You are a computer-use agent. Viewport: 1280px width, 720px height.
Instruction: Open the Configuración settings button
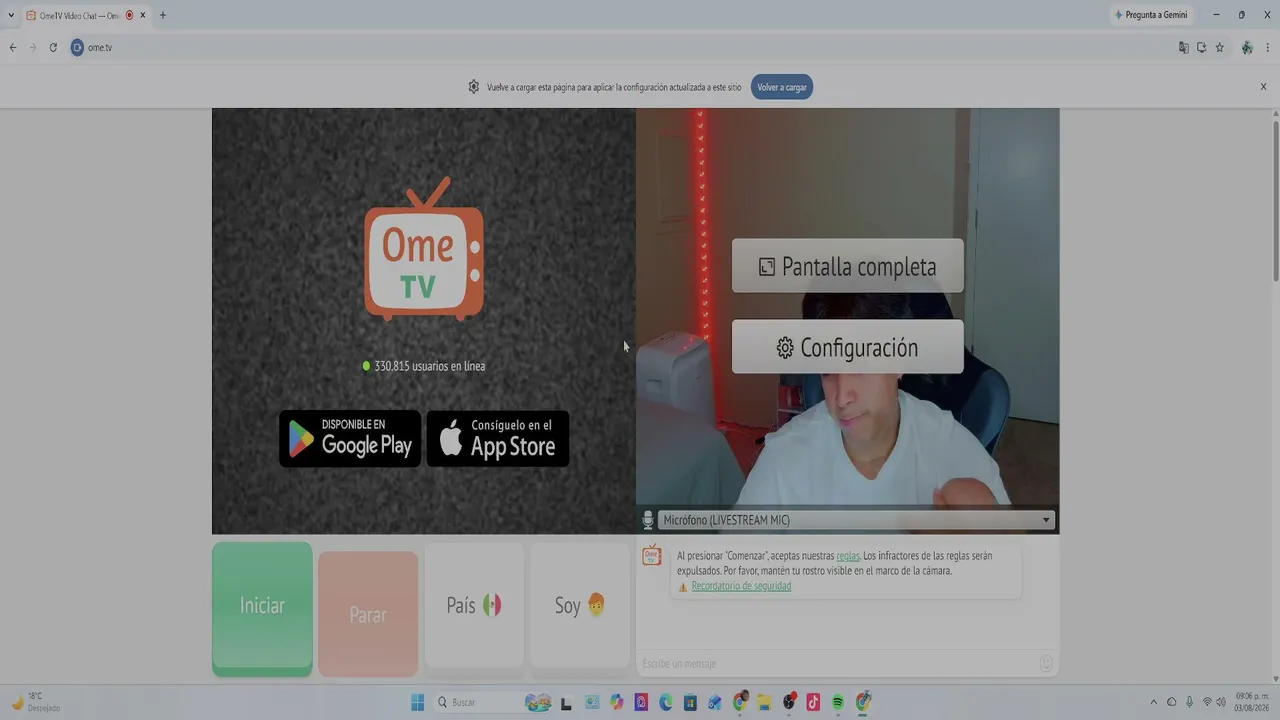click(x=848, y=347)
